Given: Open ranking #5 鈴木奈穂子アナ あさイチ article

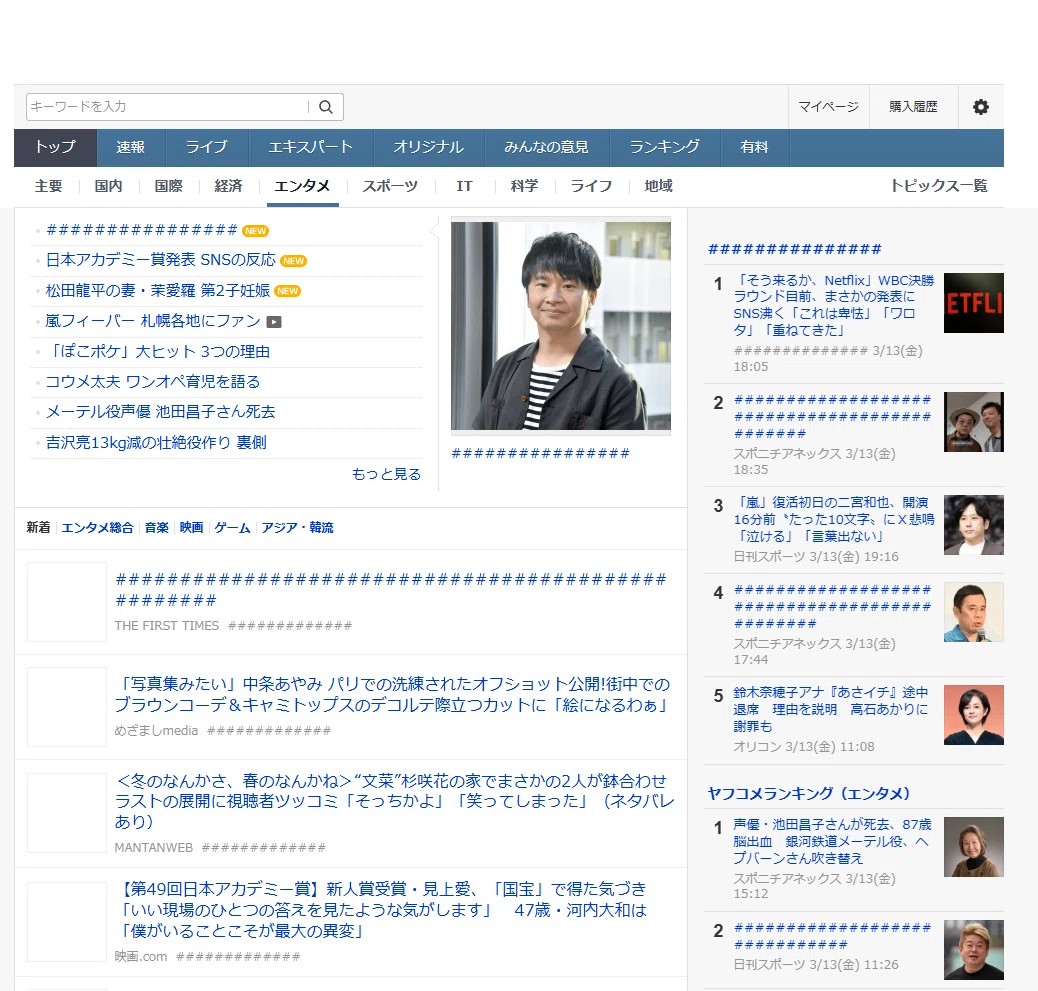Looking at the screenshot, I should point(831,710).
